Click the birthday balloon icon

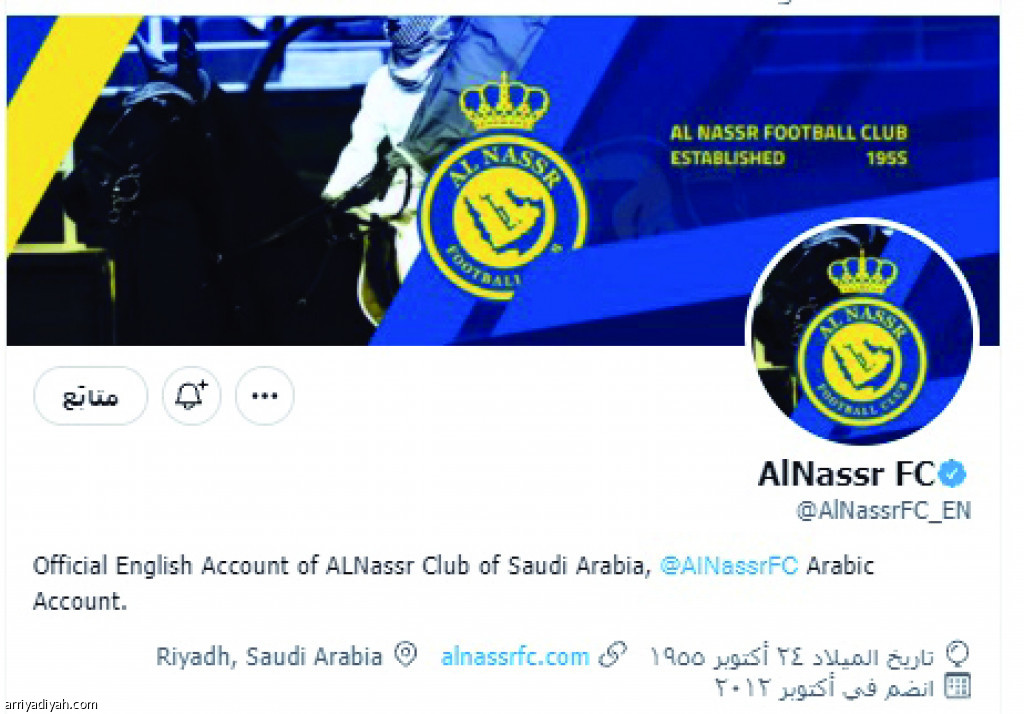tap(959, 655)
